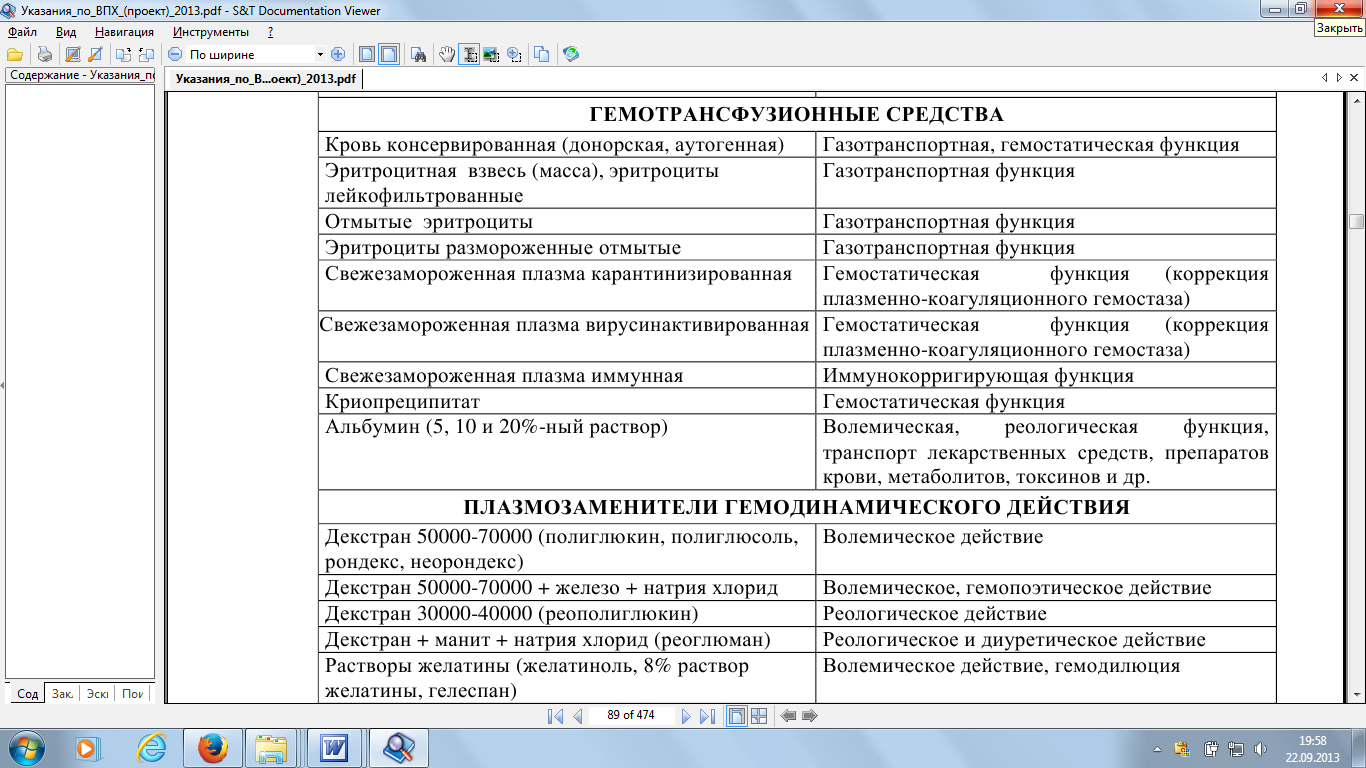Image resolution: width=1366 pixels, height=768 pixels.
Task: Click the '89 of 474' page number field
Action: click(631, 715)
